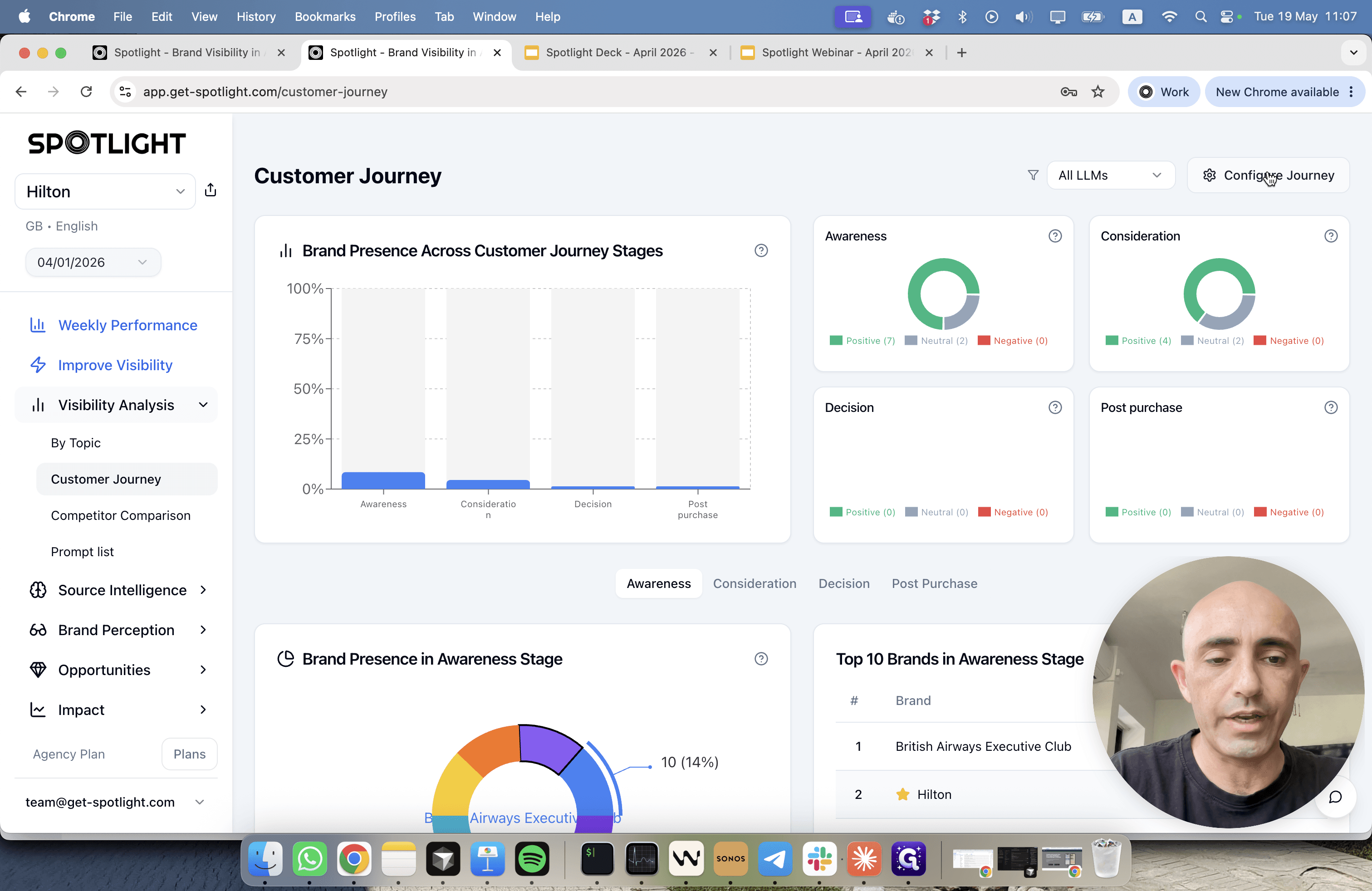
Task: Open site information icon in address bar
Action: coord(125,92)
